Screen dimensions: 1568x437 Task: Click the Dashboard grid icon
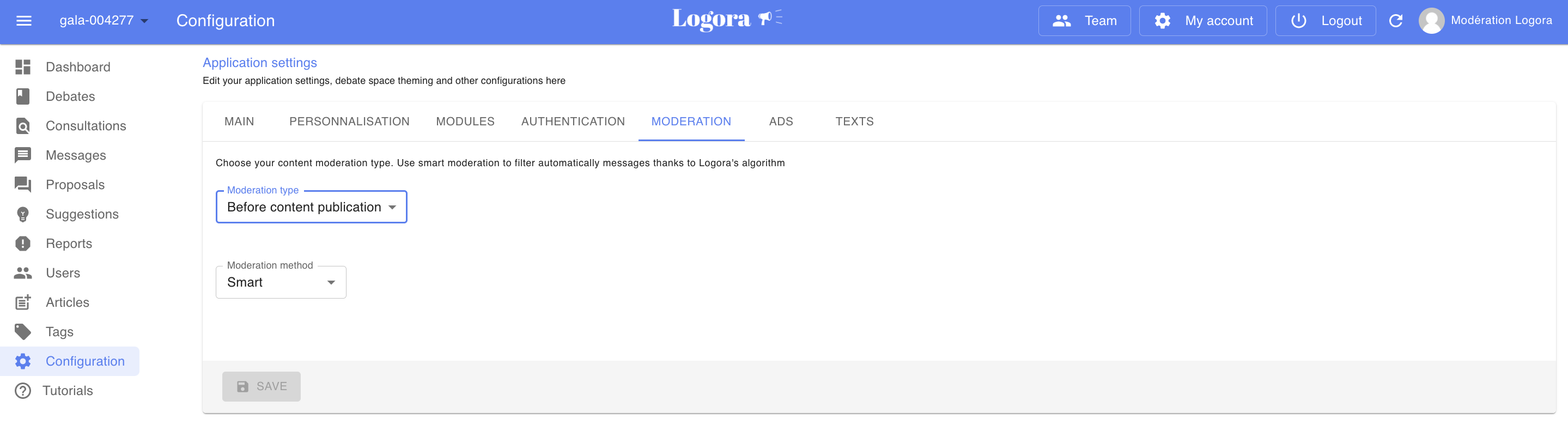click(x=22, y=67)
